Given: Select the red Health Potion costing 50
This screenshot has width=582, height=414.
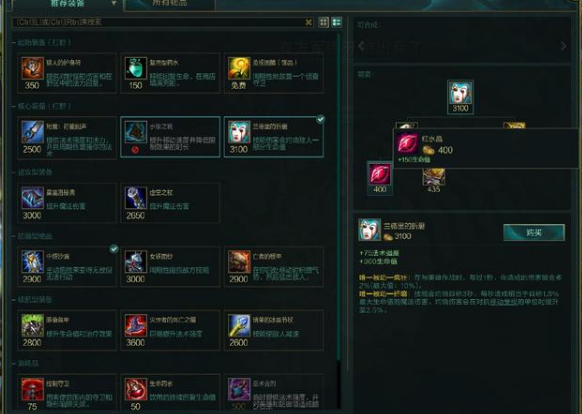Looking at the screenshot, I should (170, 393).
